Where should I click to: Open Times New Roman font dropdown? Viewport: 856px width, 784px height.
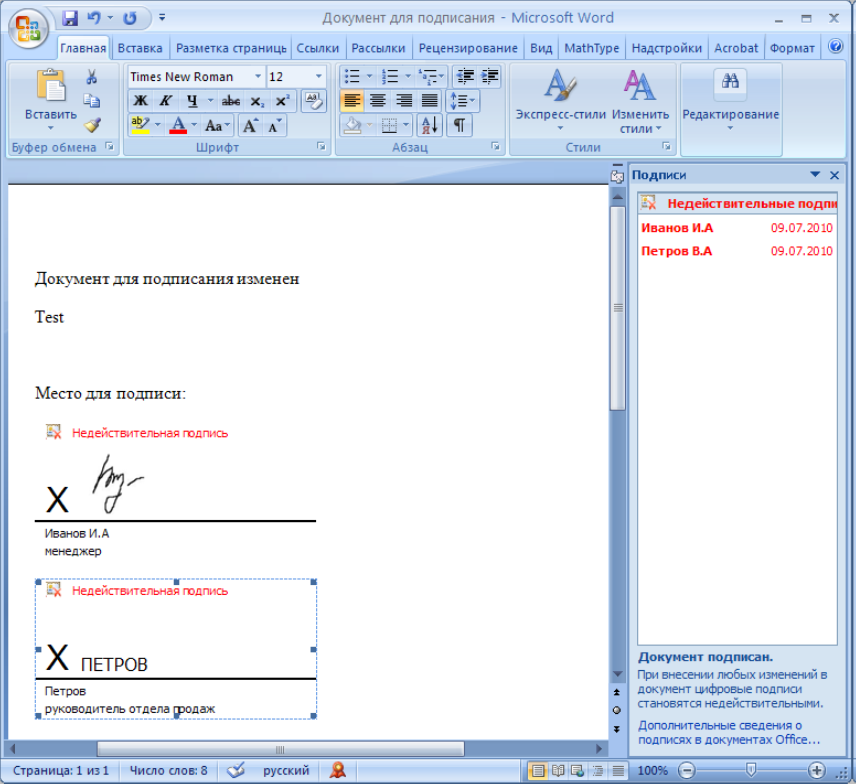tap(258, 76)
